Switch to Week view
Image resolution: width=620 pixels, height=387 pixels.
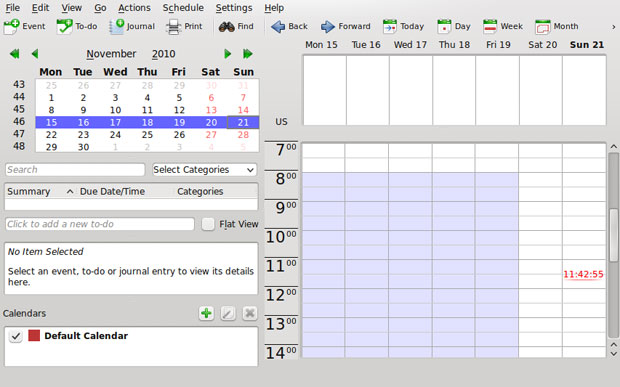(503, 26)
